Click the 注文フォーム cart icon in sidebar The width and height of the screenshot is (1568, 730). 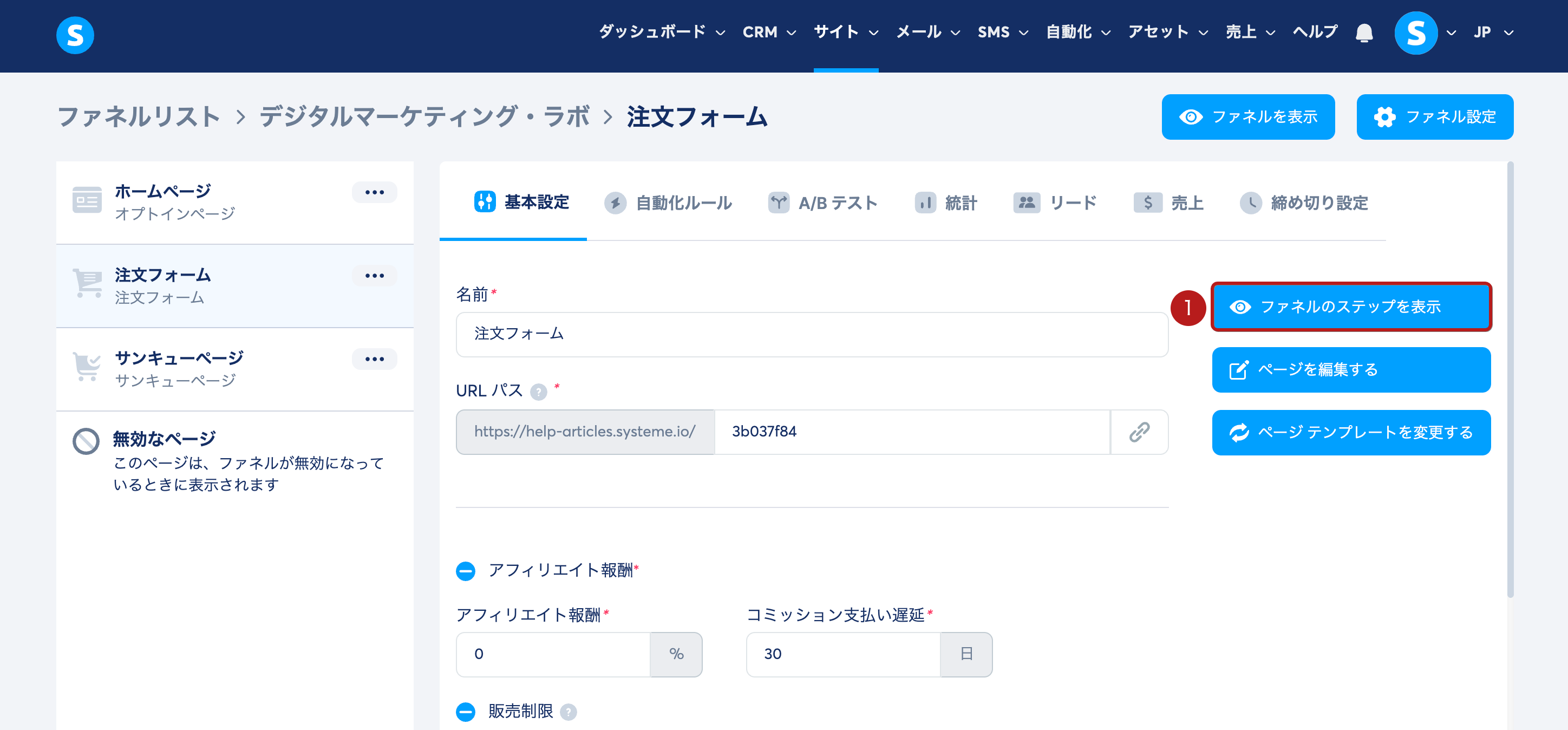(87, 283)
